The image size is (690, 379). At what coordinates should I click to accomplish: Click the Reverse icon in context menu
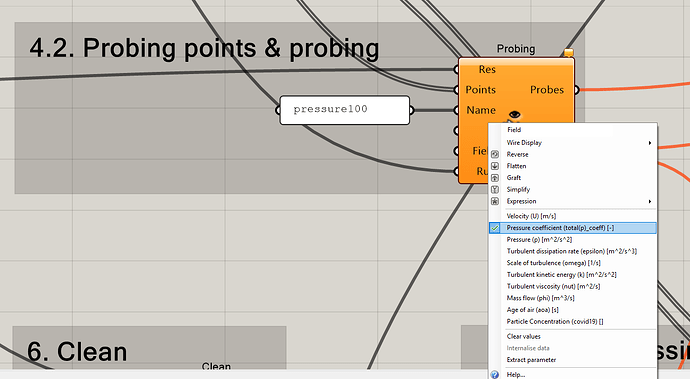pos(495,155)
